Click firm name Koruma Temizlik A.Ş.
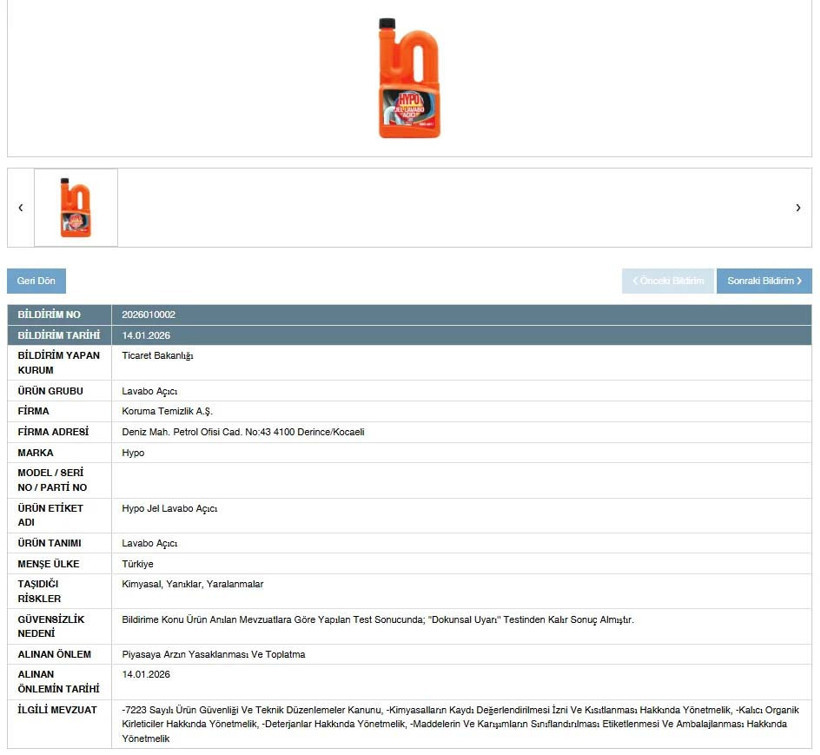The width and height of the screenshot is (820, 755). pos(167,411)
